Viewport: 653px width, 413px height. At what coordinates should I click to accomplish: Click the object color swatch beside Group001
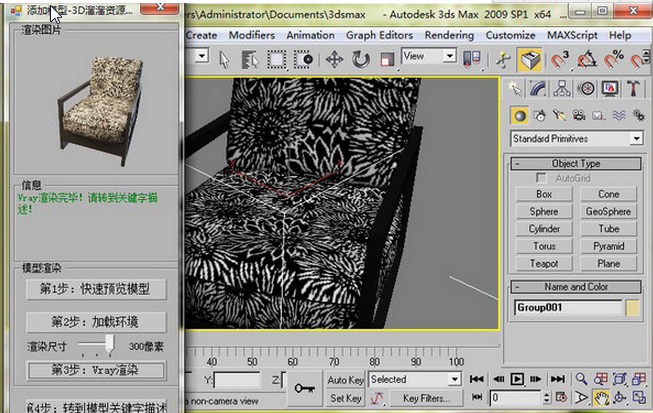[632, 308]
